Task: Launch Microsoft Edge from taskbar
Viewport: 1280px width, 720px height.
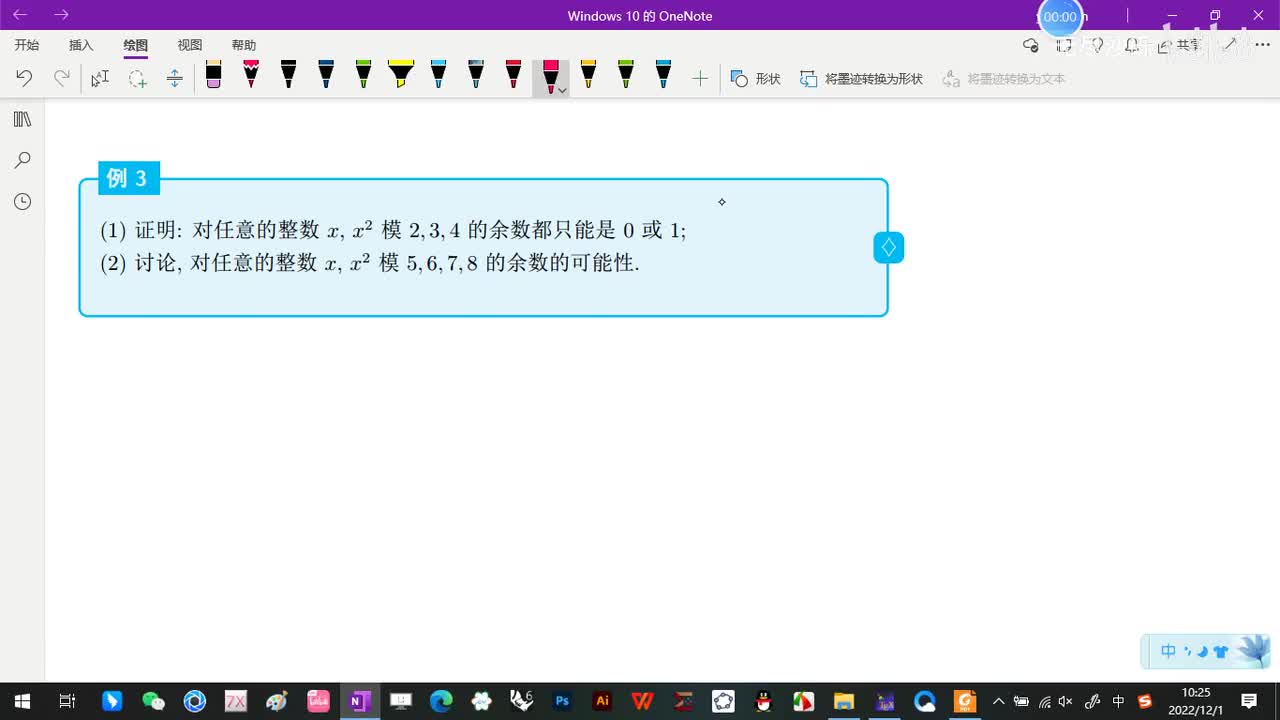Action: pyautogui.click(x=441, y=701)
